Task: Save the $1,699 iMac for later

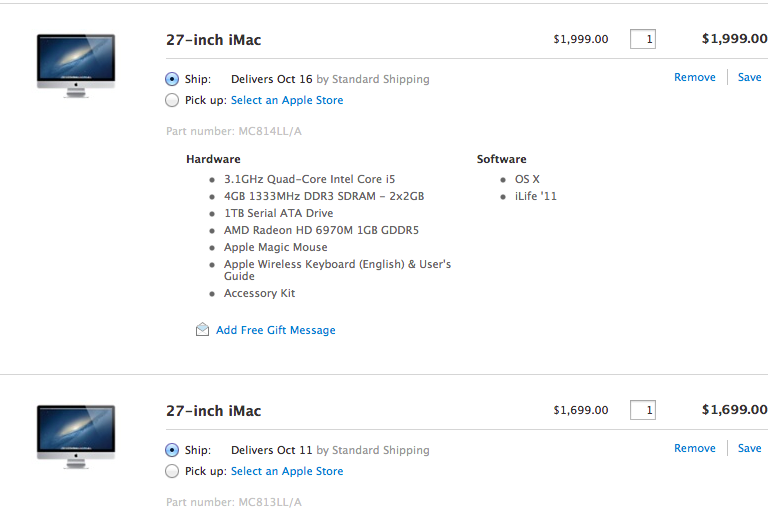Action: 749,448
